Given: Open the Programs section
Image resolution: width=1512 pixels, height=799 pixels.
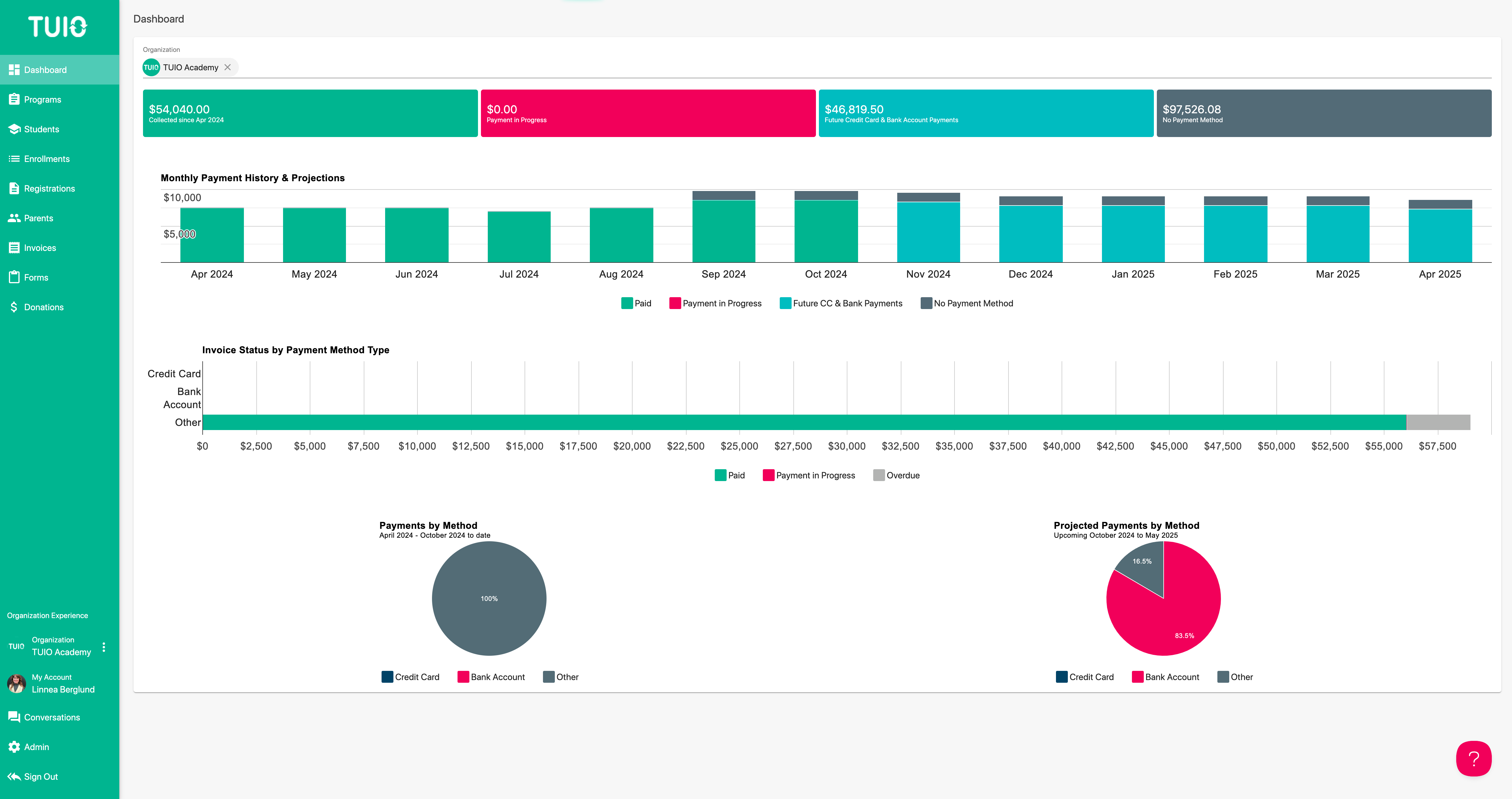Looking at the screenshot, I should [42, 99].
